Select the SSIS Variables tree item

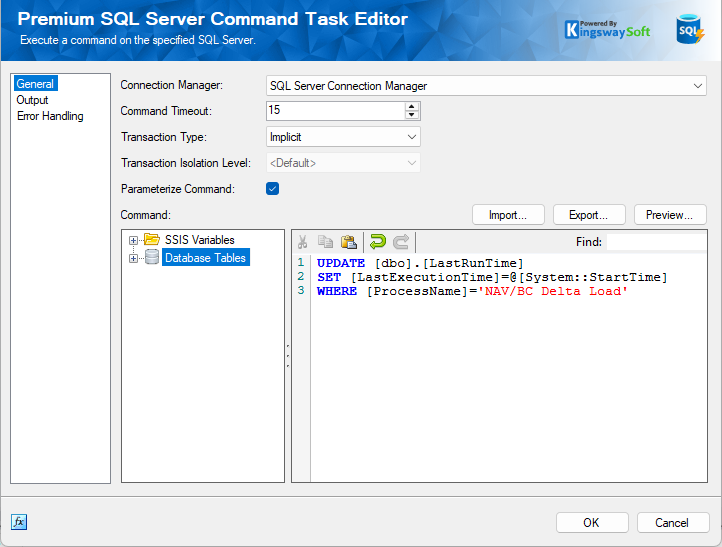coord(199,240)
